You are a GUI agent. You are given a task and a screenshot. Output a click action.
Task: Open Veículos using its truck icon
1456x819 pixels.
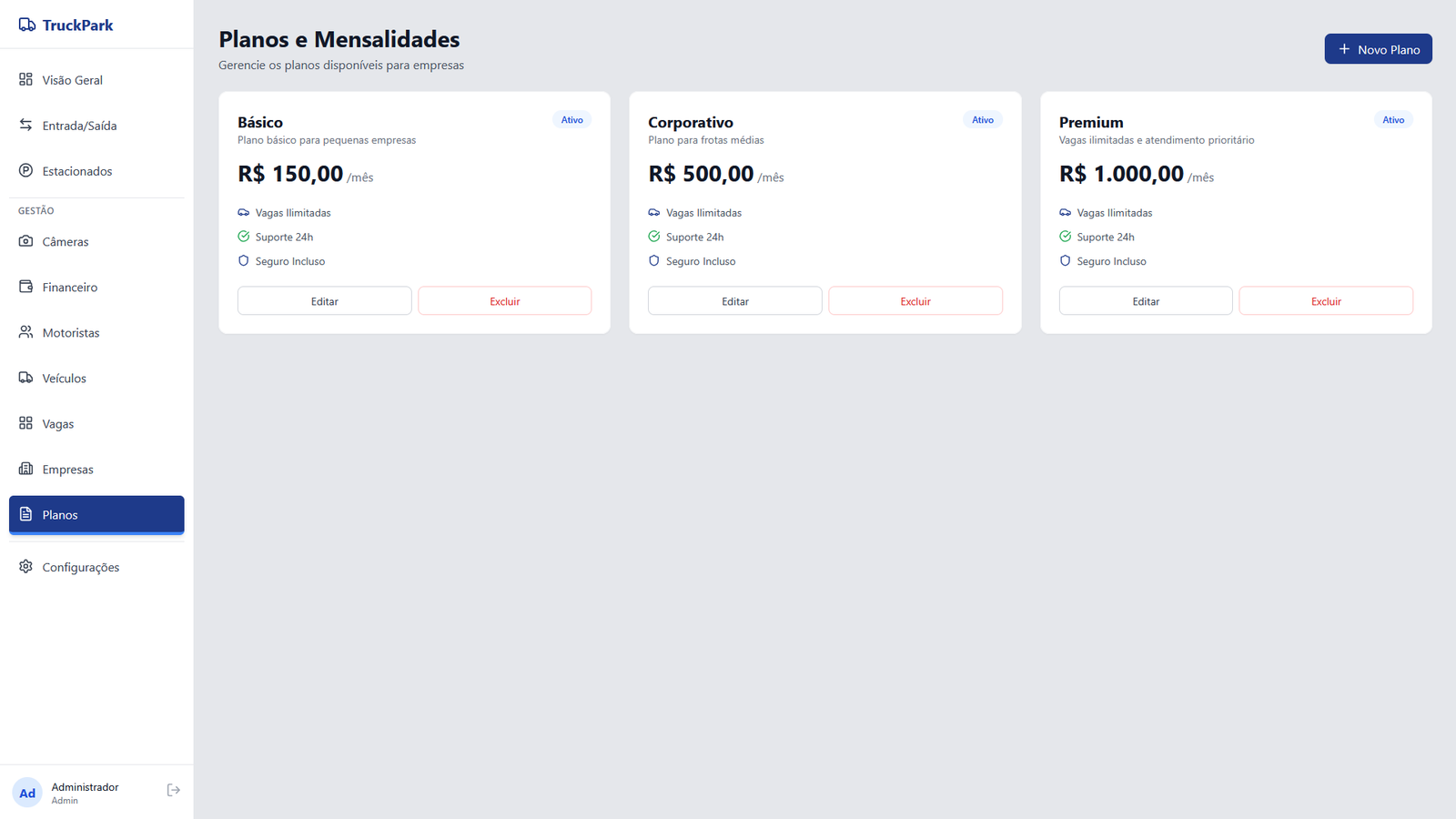click(x=25, y=378)
